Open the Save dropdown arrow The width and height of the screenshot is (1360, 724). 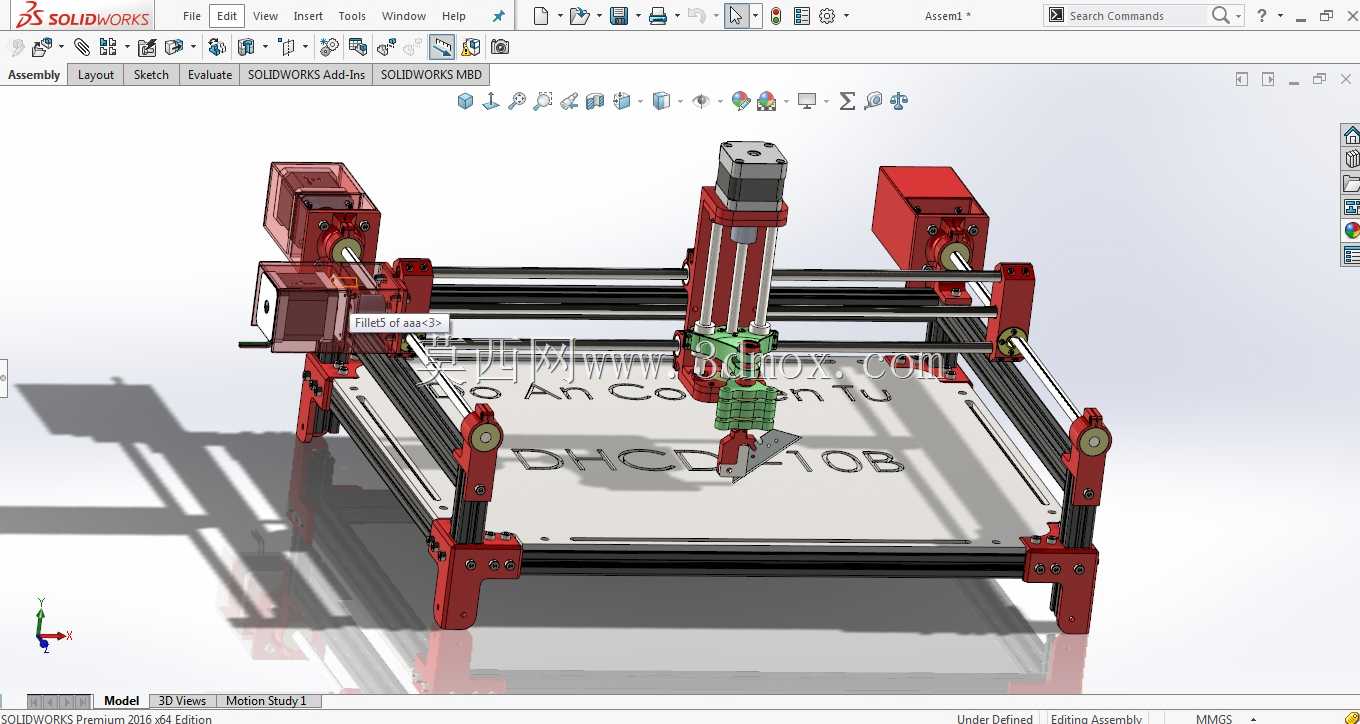click(x=637, y=16)
